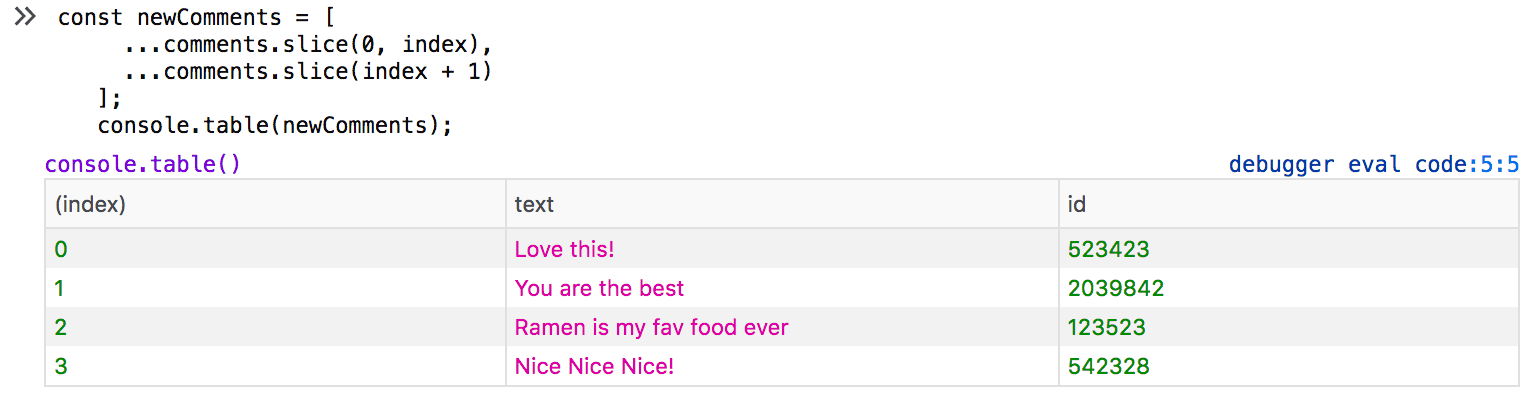
Task: Click the 'Ramen is my fav food ever' cell
Action: coord(651,327)
